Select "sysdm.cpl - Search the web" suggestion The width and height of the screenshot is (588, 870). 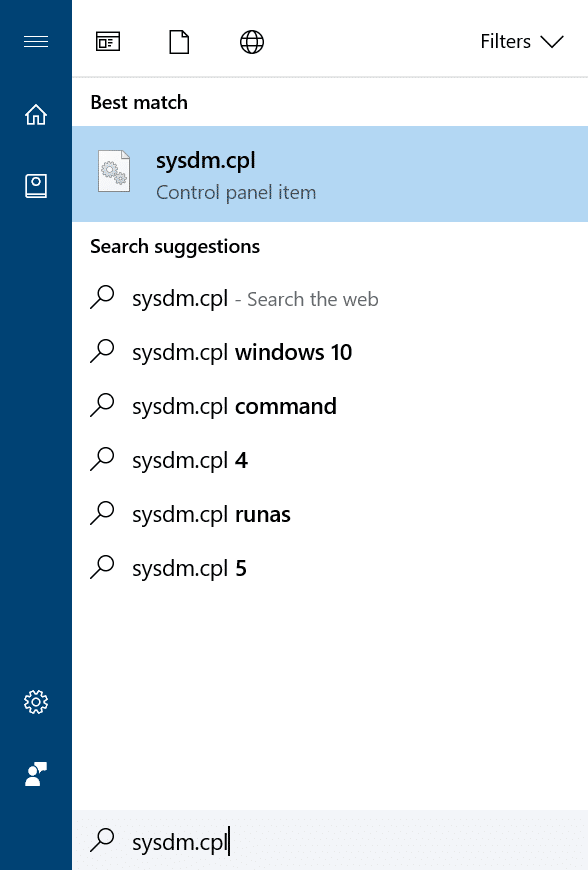coord(330,299)
